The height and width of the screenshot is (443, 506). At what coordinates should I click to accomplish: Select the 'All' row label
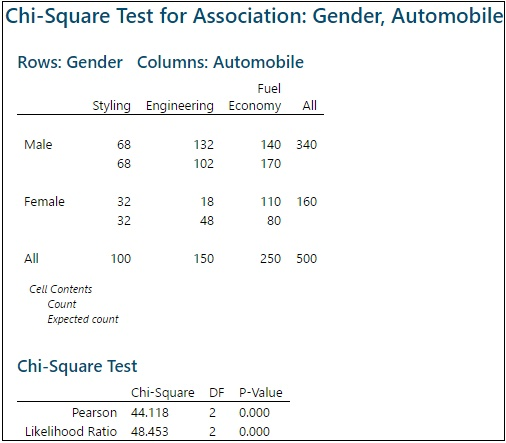tap(31, 259)
